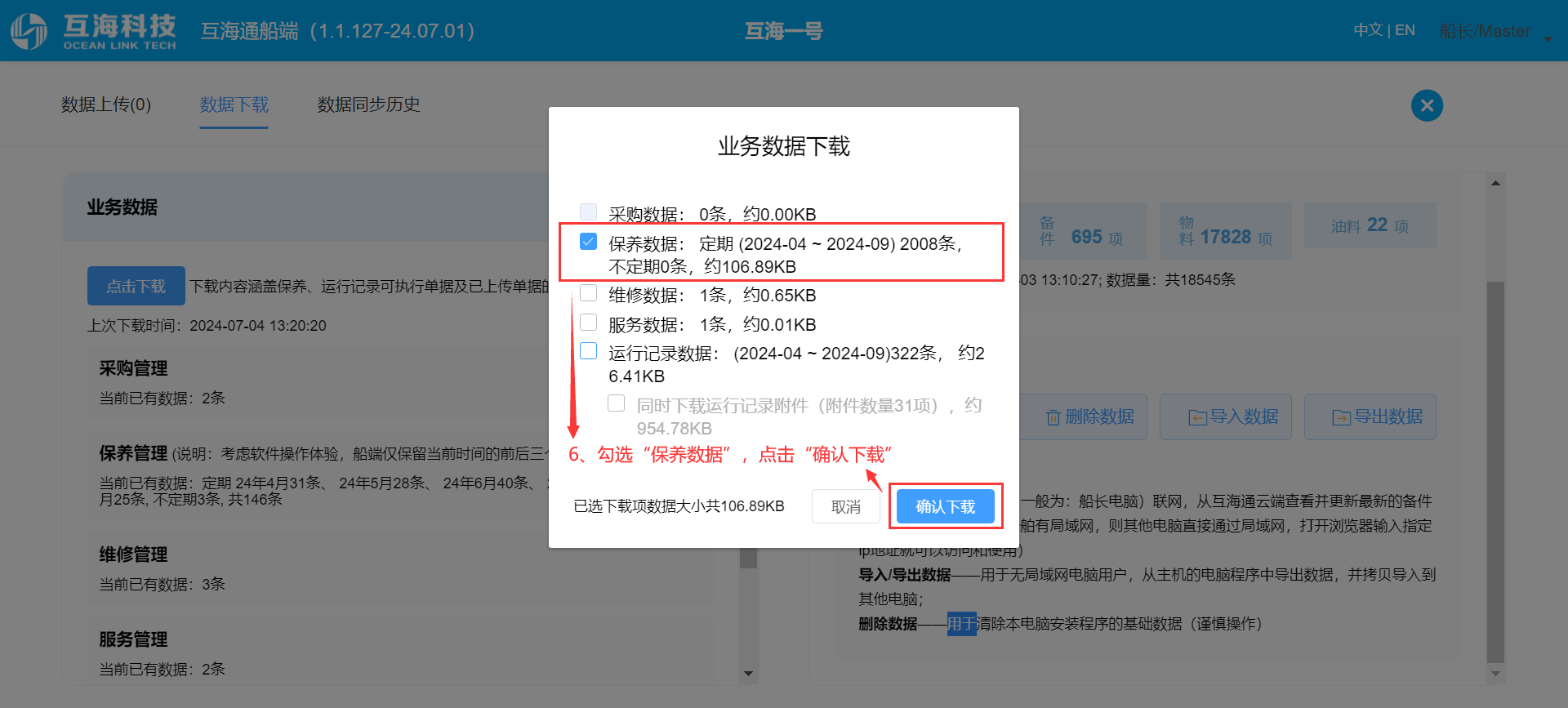Check the 服务数据 checkbox
Image resolution: width=1568 pixels, height=708 pixels.
tap(588, 323)
